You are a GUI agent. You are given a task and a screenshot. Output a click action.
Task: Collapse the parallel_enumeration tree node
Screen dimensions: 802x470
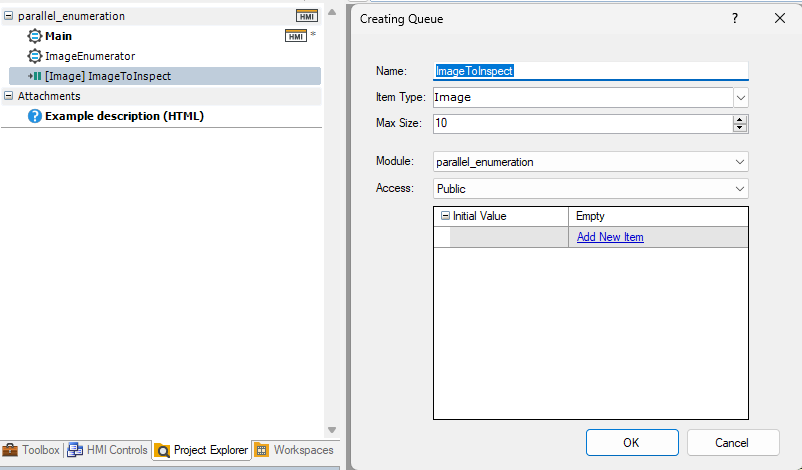pyautogui.click(x=9, y=16)
